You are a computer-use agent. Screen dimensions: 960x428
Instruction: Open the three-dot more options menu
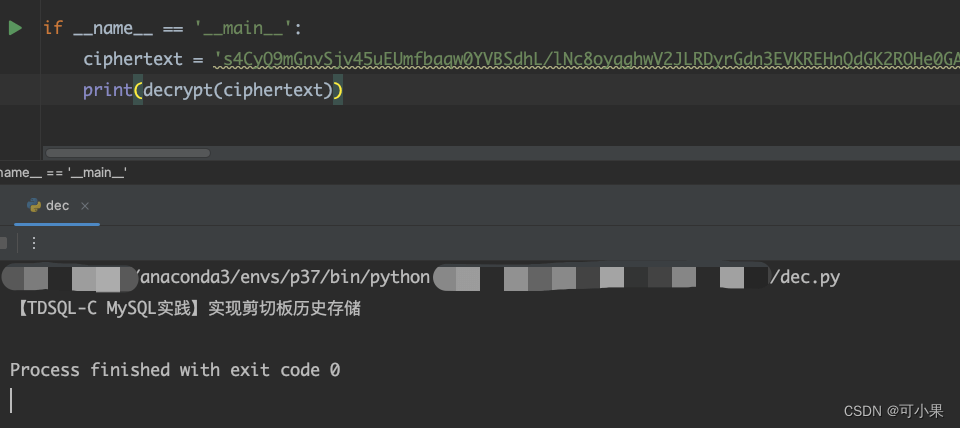pos(34,243)
